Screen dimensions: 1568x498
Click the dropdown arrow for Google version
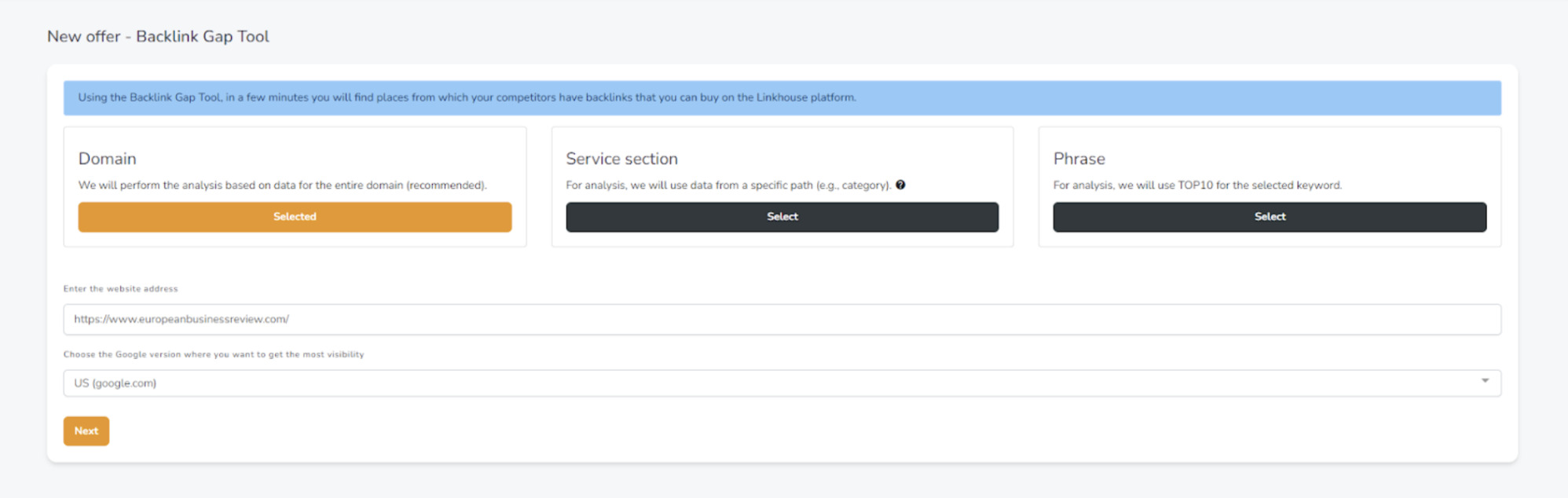pyautogui.click(x=1485, y=381)
